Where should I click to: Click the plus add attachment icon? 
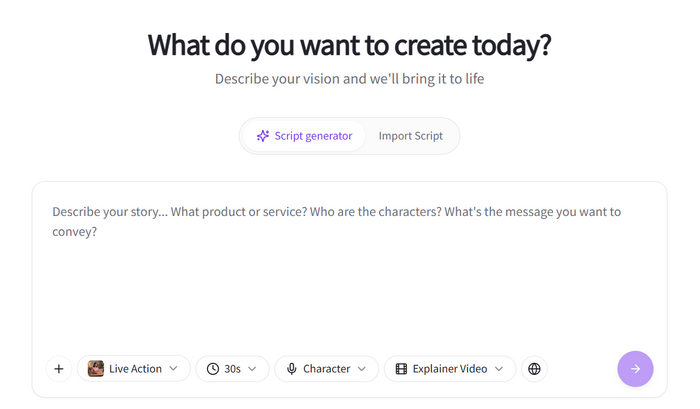click(x=59, y=369)
